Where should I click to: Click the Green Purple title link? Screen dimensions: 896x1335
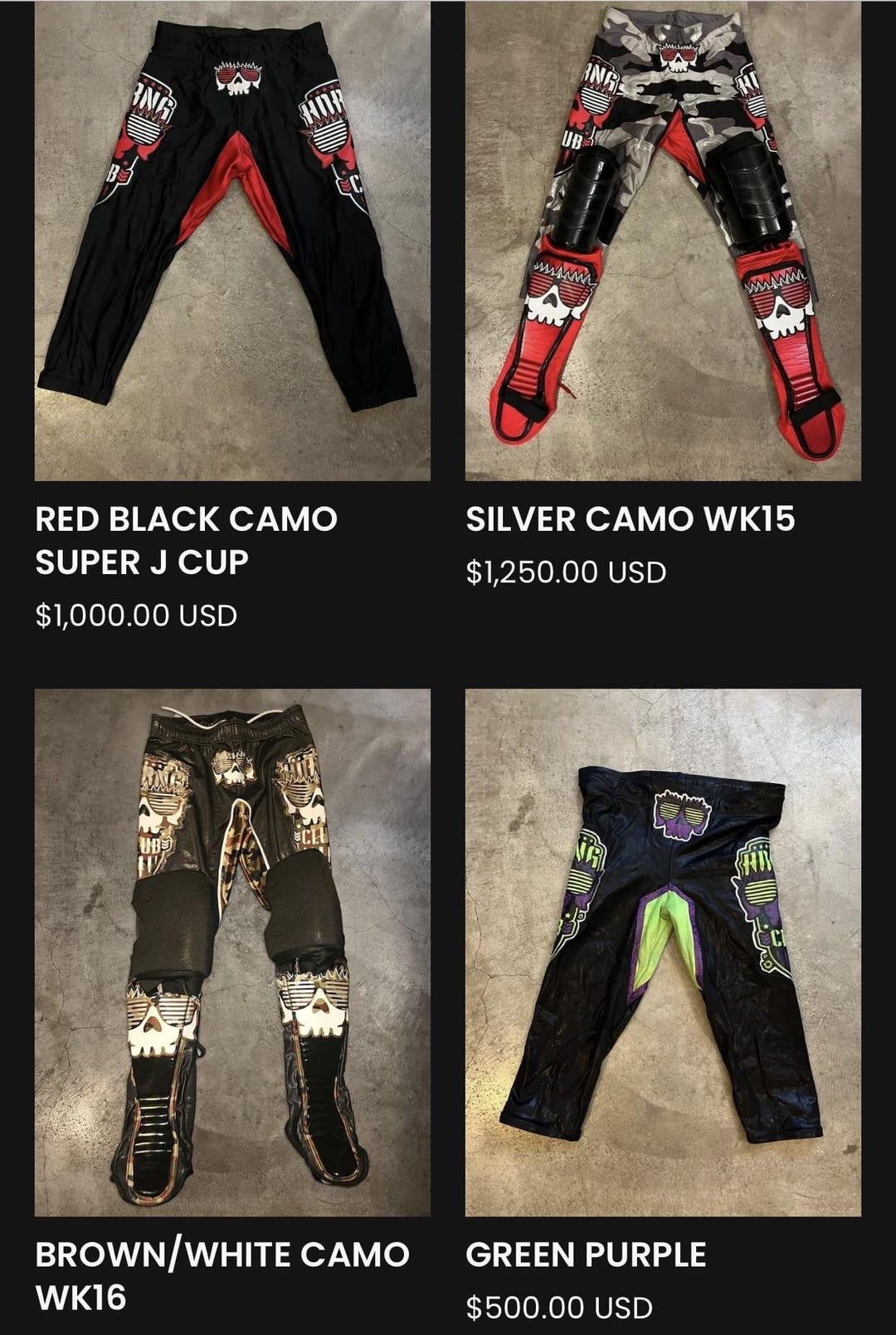pos(586,1254)
